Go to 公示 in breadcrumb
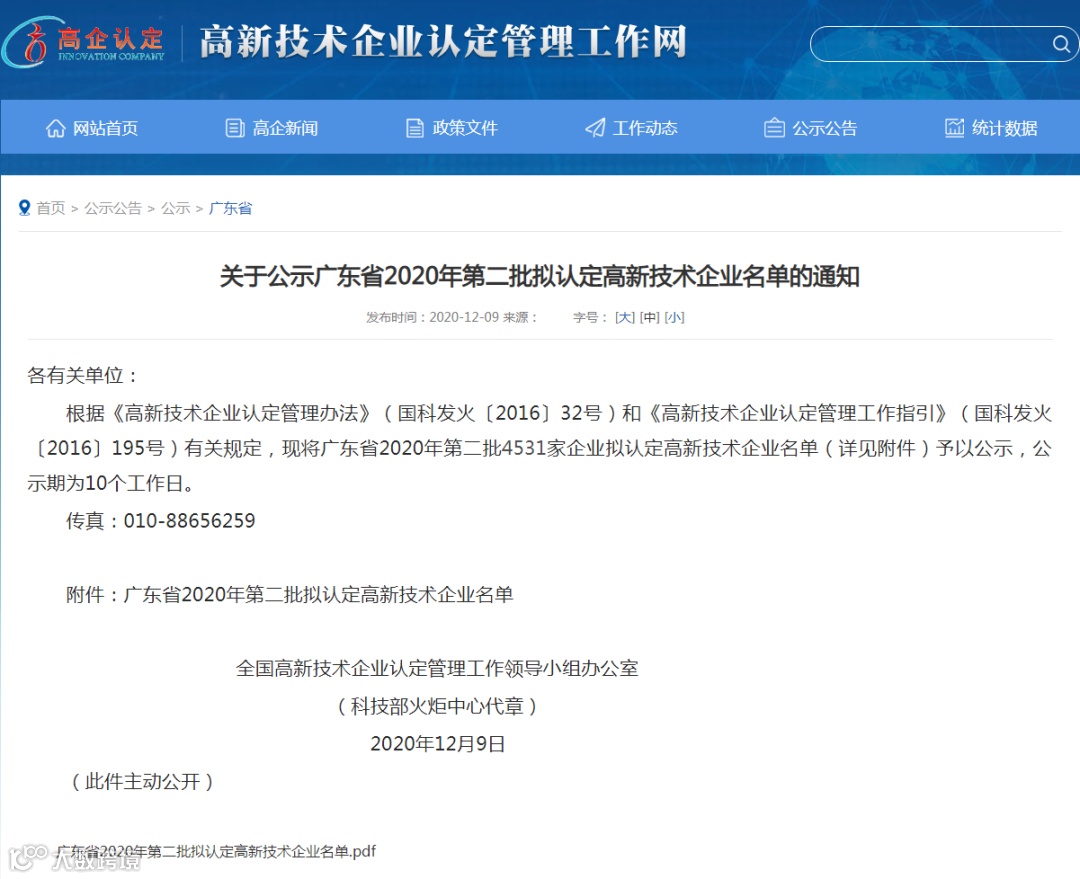This screenshot has width=1080, height=879. click(176, 208)
